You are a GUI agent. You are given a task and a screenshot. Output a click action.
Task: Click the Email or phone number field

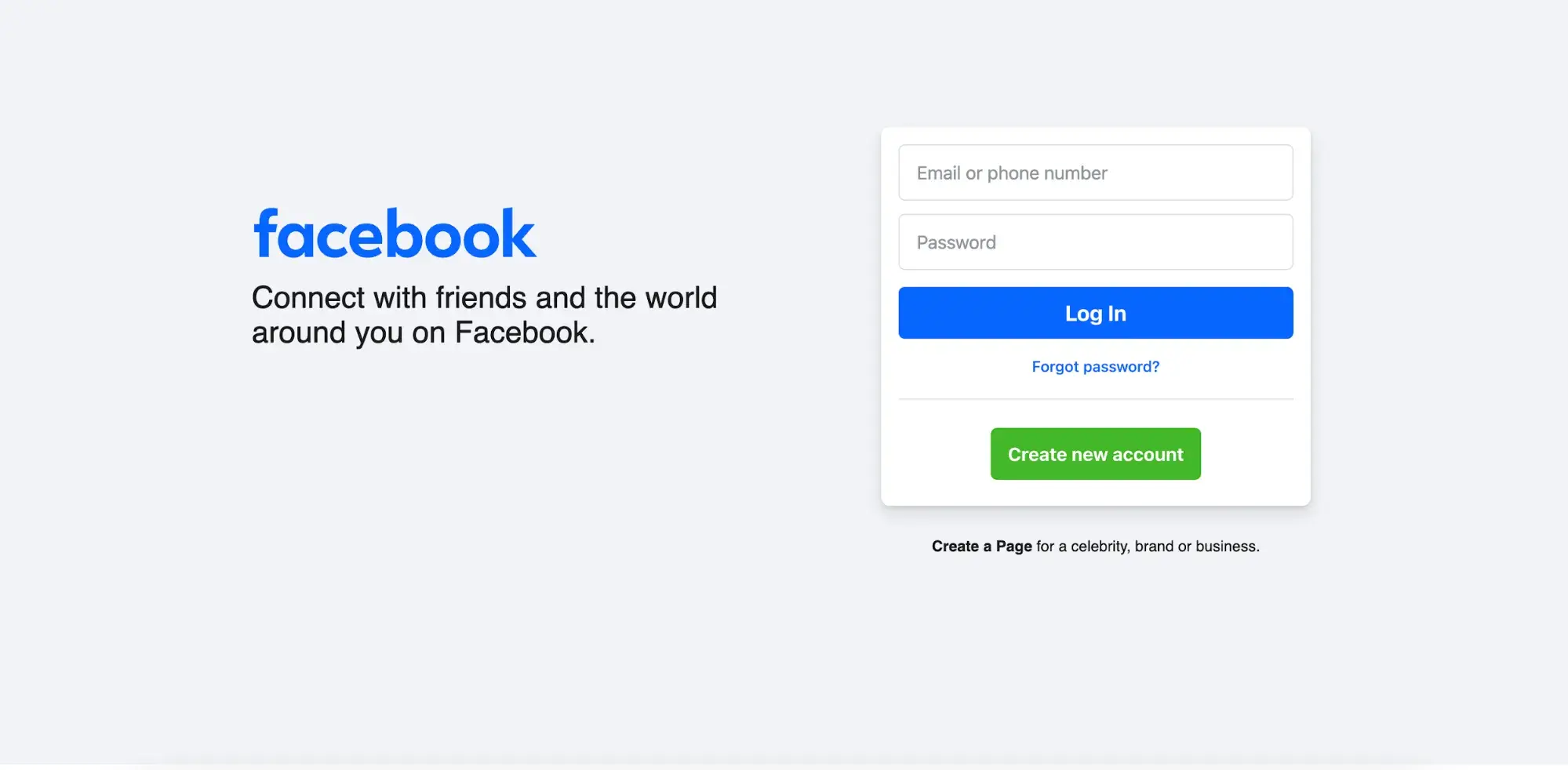point(1095,173)
